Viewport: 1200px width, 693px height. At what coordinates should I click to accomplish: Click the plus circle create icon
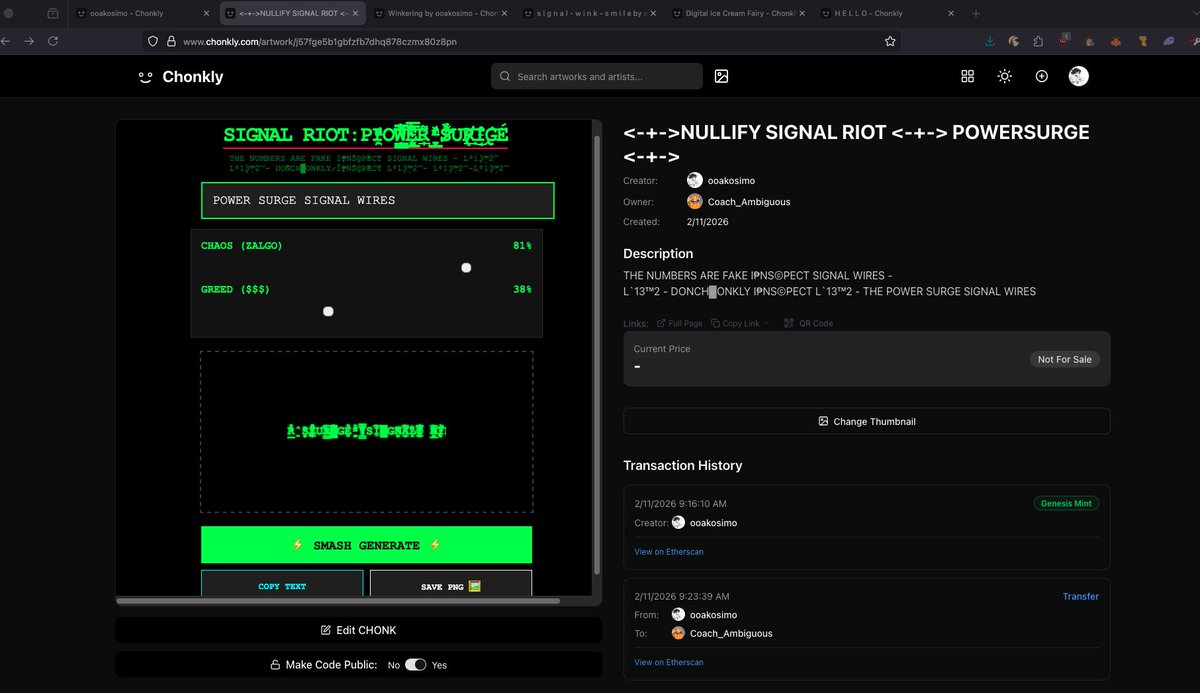(x=1041, y=76)
